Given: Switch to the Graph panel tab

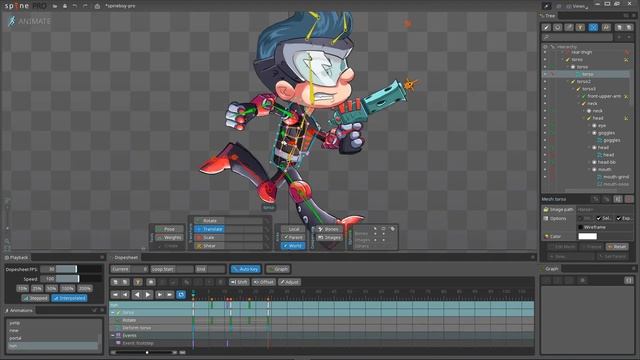Looking at the screenshot, I should 550,269.
